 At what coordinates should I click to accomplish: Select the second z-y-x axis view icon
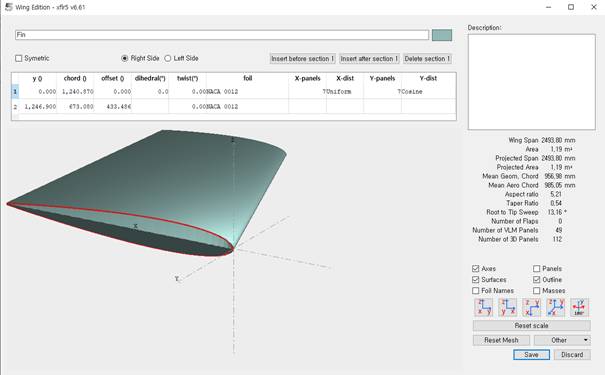(x=507, y=307)
